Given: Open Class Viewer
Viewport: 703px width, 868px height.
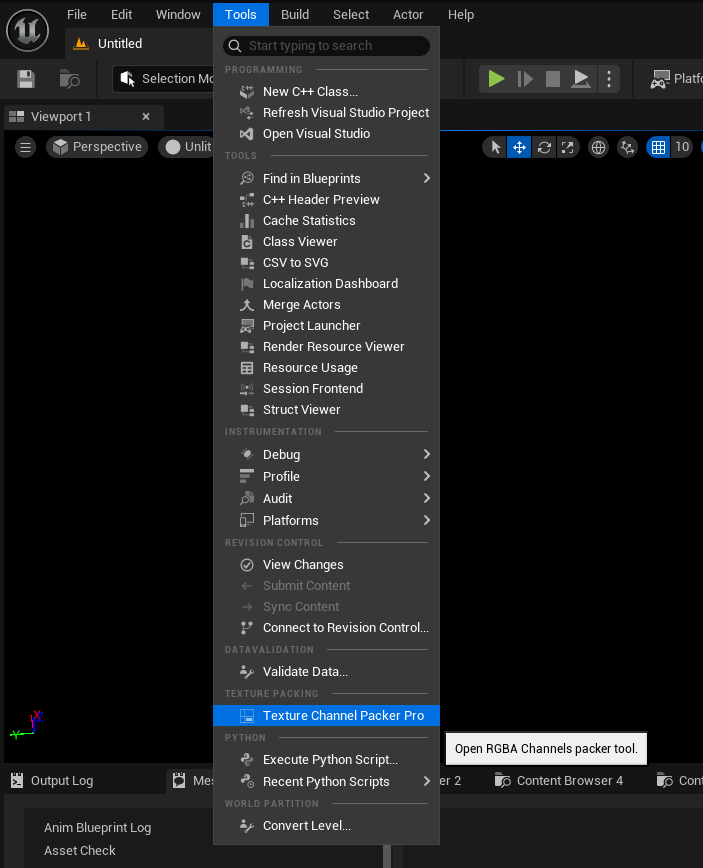Looking at the screenshot, I should (x=327, y=242).
